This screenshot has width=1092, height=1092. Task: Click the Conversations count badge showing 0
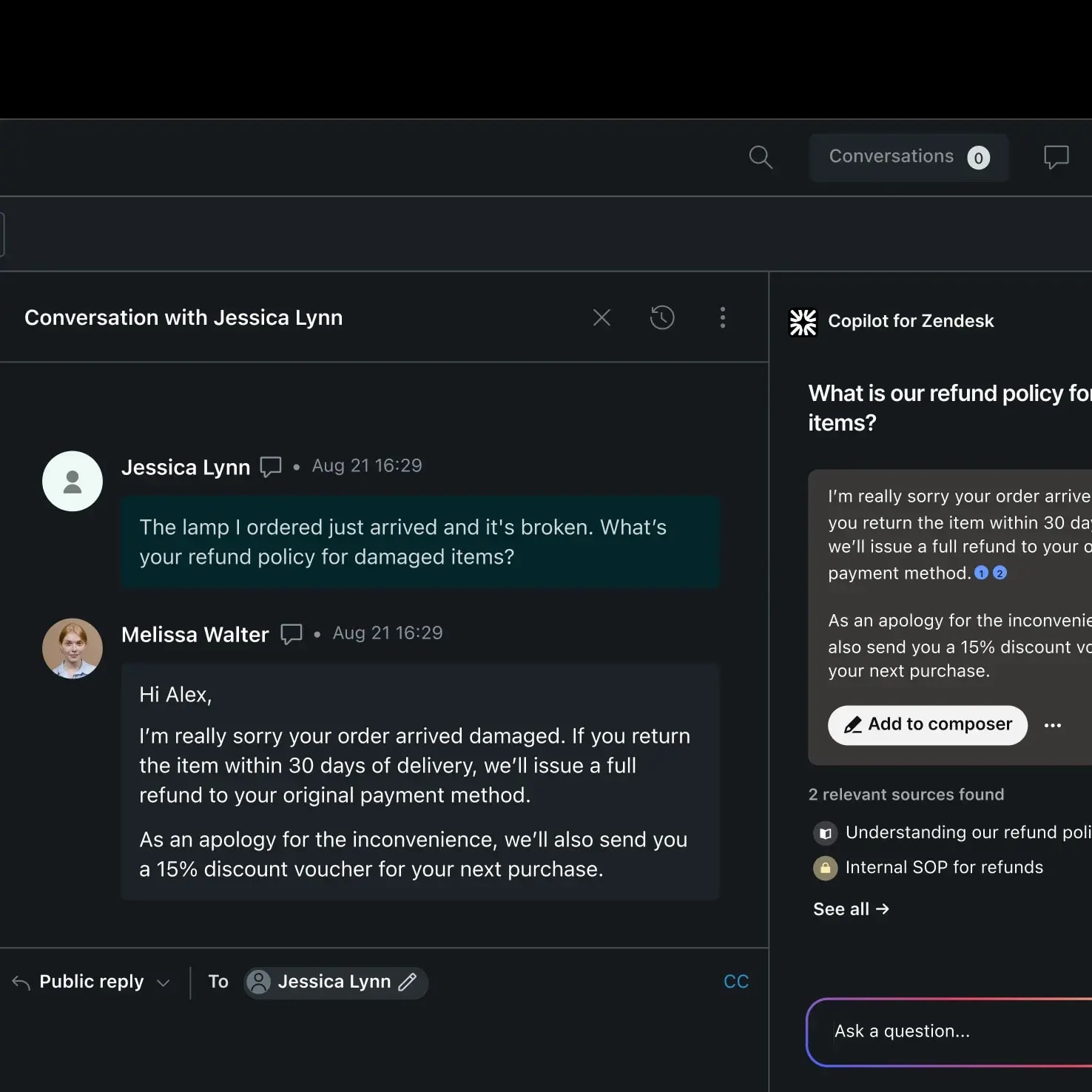pyautogui.click(x=978, y=158)
